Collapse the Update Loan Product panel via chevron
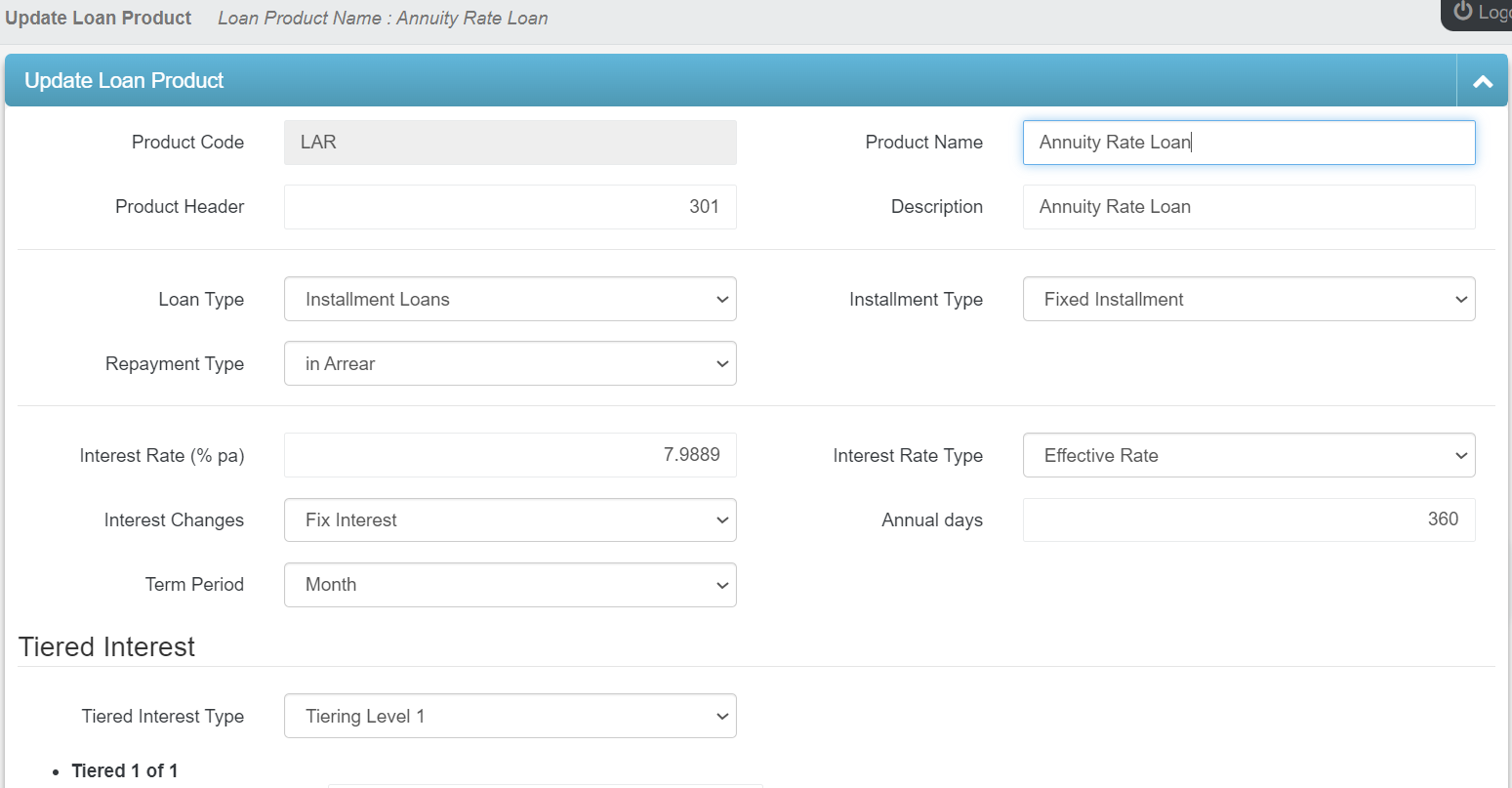The height and width of the screenshot is (788, 1512). (x=1482, y=81)
